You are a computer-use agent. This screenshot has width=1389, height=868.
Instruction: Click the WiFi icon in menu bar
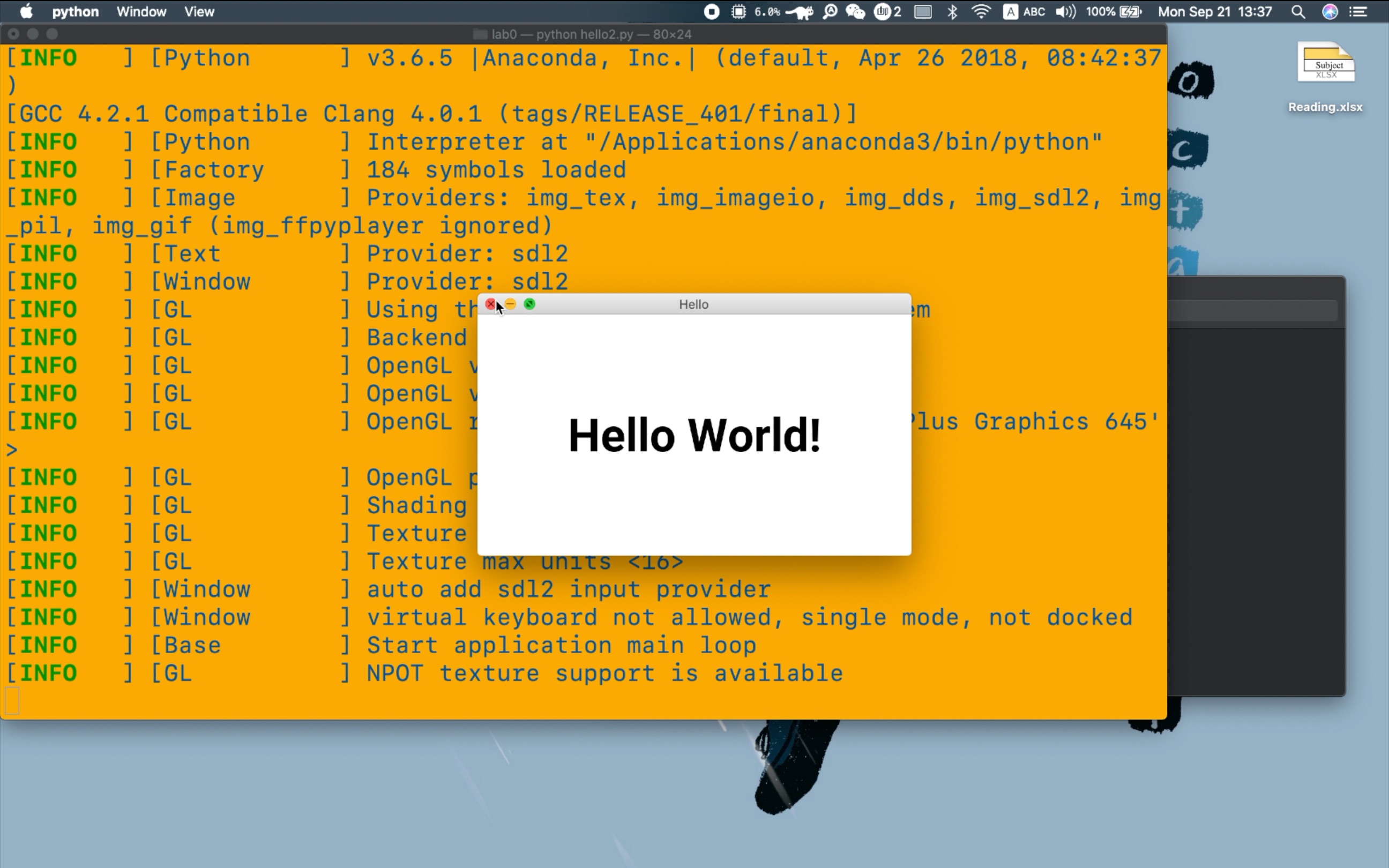pyautogui.click(x=981, y=12)
